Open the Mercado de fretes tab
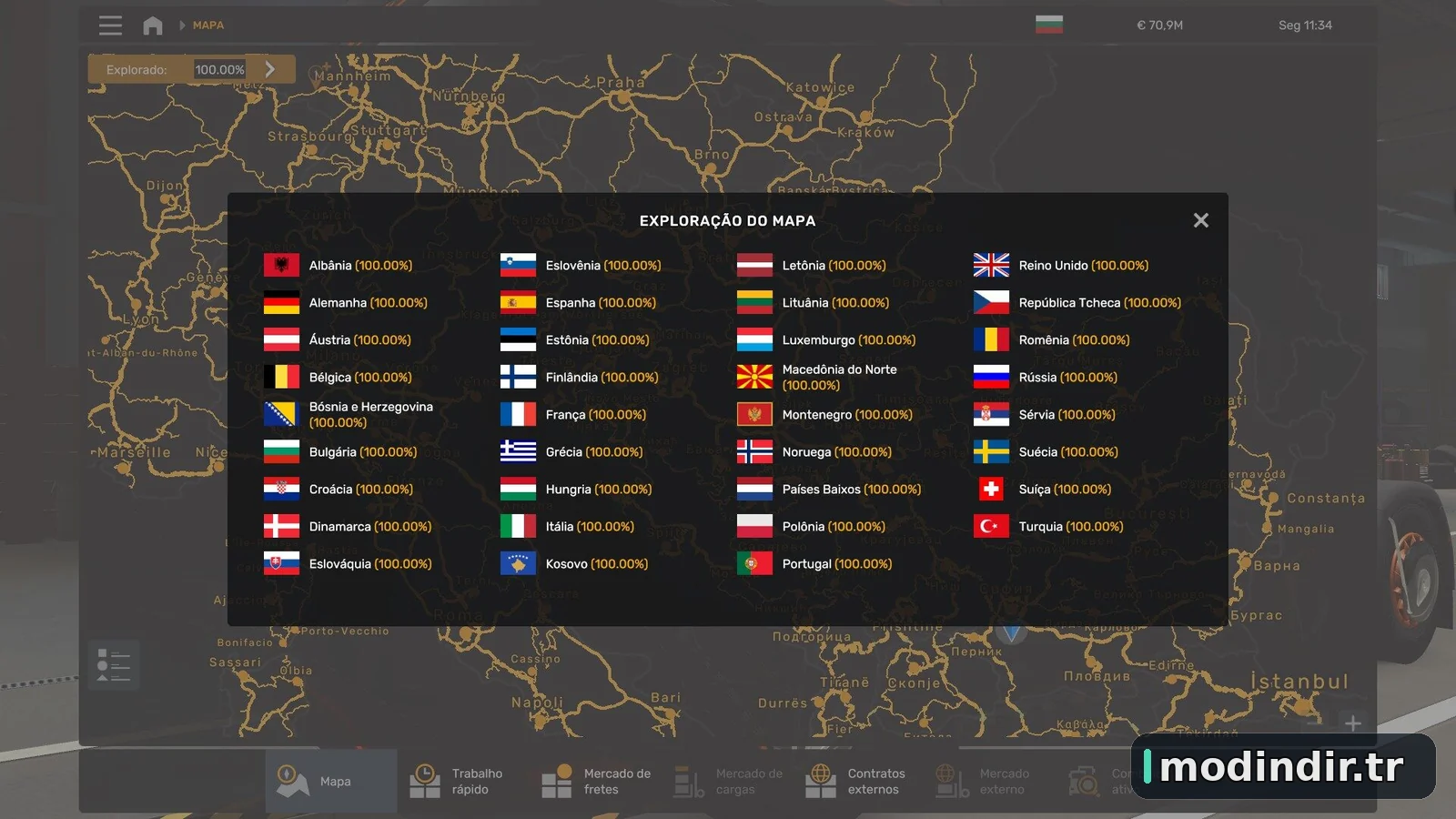The image size is (1456, 819). (596, 781)
